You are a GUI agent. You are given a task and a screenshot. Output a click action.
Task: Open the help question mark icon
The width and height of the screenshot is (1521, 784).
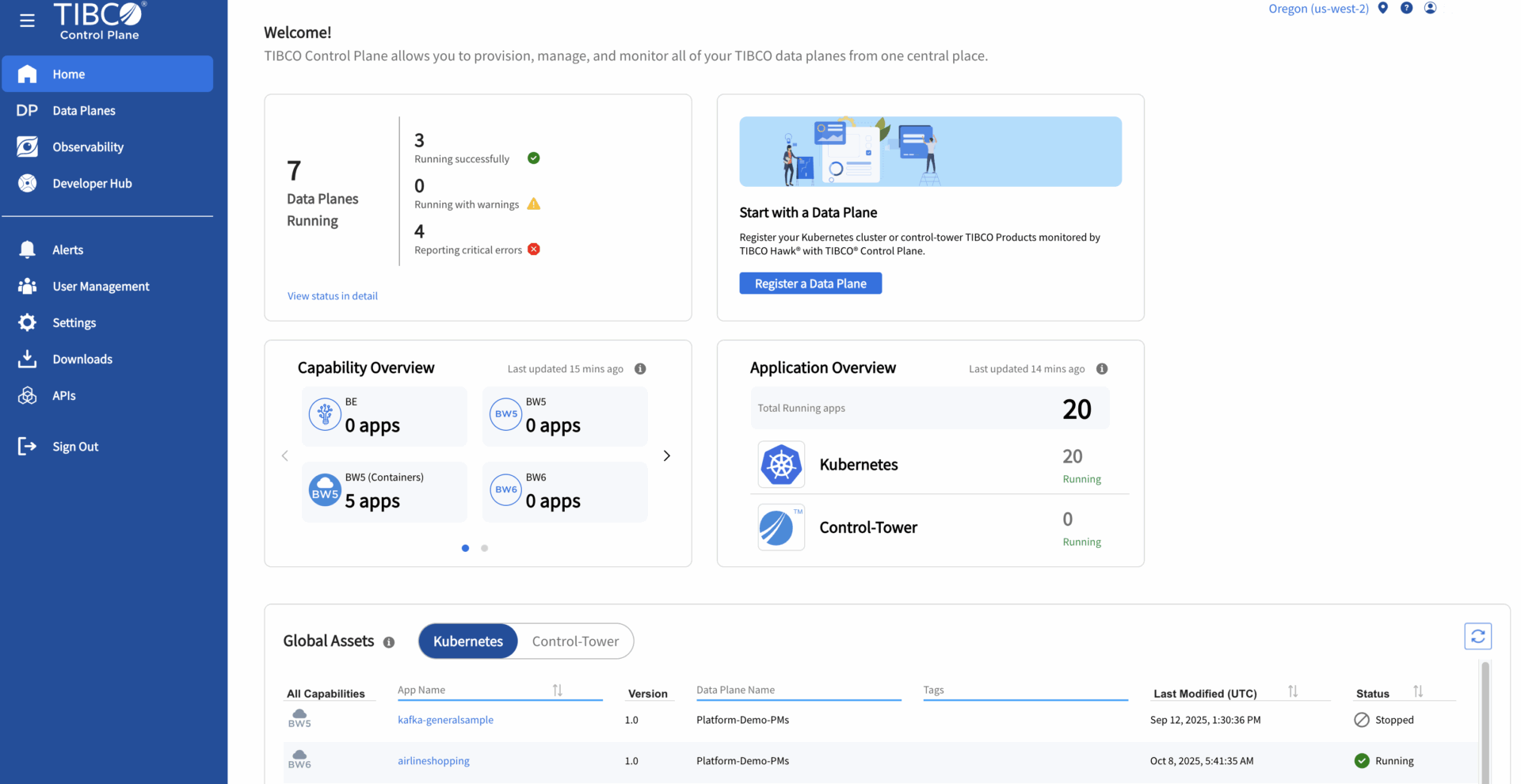coord(1407,8)
